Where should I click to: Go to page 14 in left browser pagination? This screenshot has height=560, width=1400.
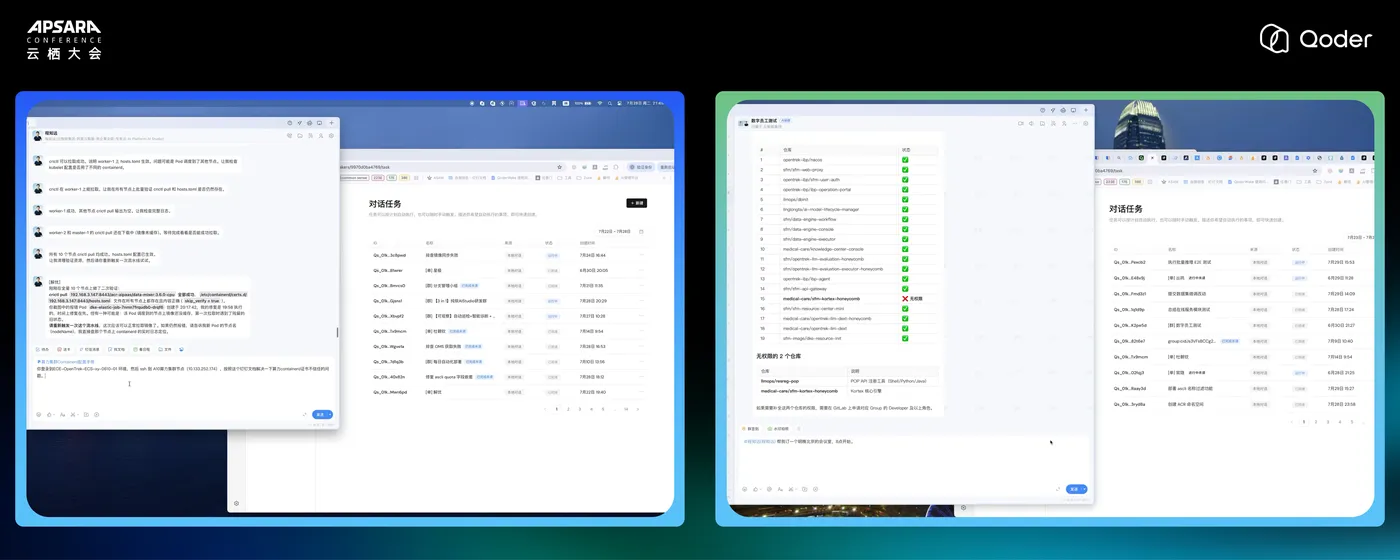pos(626,409)
